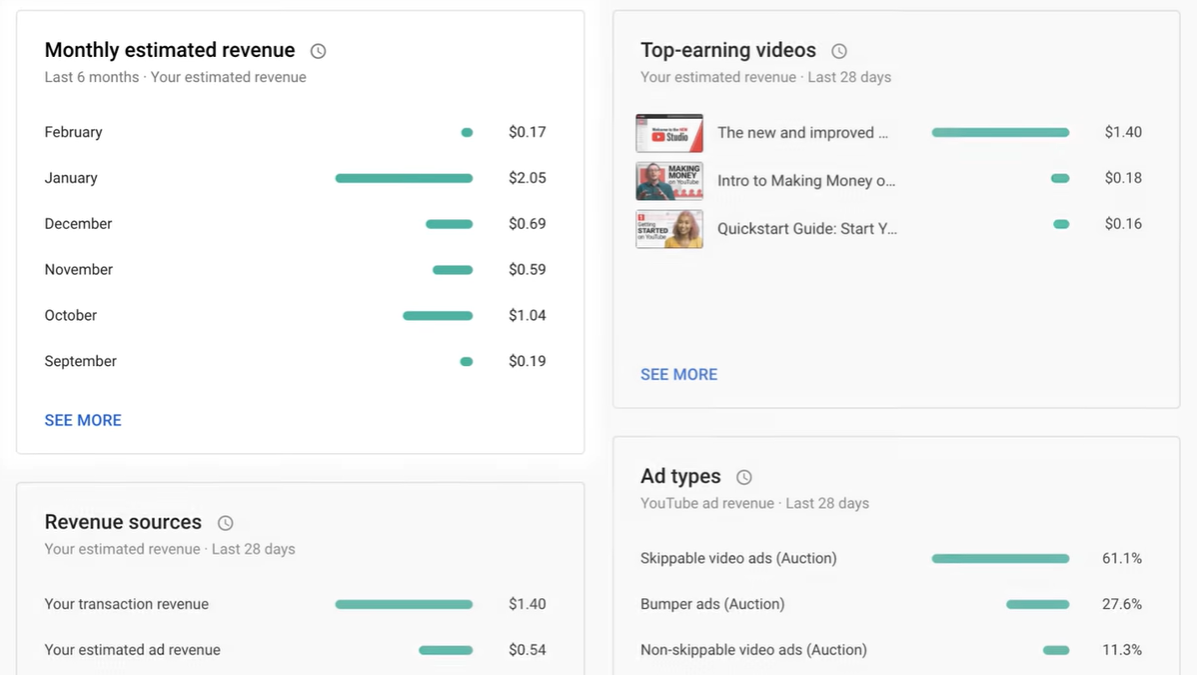
Task: Click the clock icon beside Ad types
Action: click(x=743, y=477)
